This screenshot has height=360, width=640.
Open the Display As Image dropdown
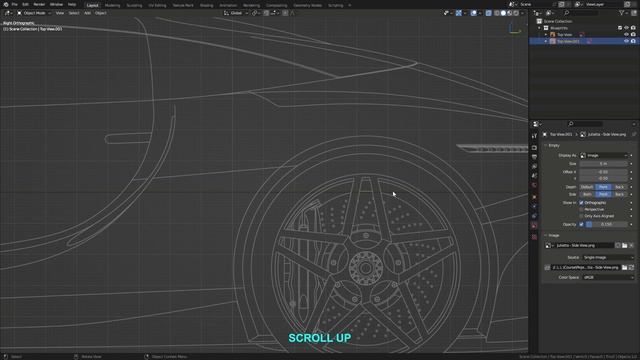tap(603, 156)
